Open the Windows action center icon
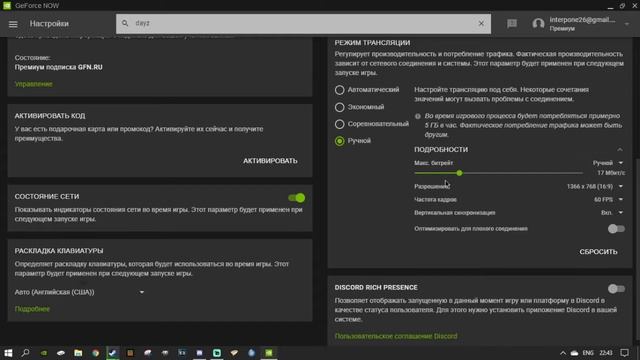640x360 pixels. pyautogui.click(x=625, y=353)
